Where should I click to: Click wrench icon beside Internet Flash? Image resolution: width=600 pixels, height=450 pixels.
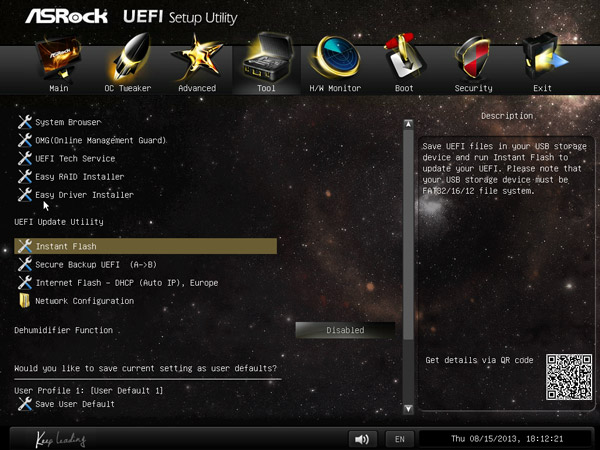[25, 283]
